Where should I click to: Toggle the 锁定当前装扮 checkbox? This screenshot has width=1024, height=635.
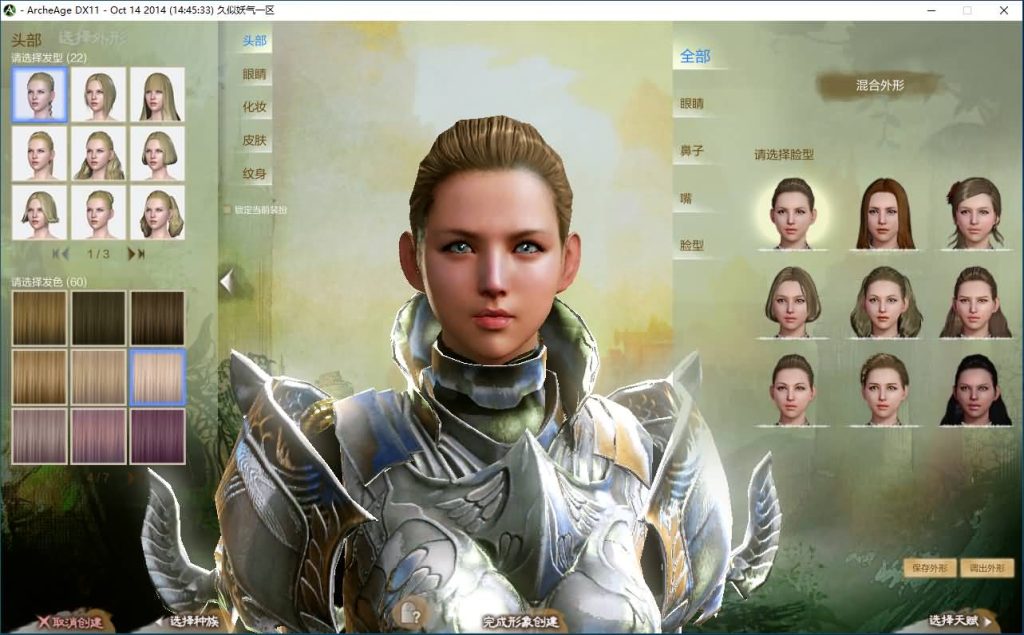227,210
